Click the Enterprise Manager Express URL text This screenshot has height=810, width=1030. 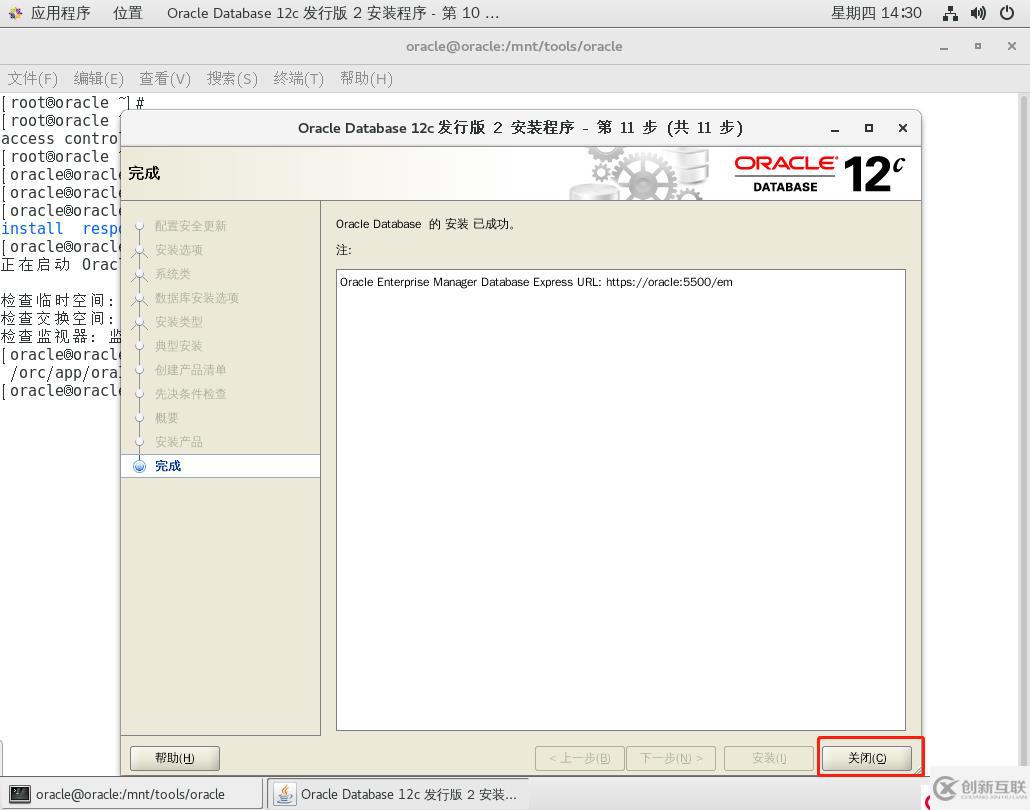537,281
